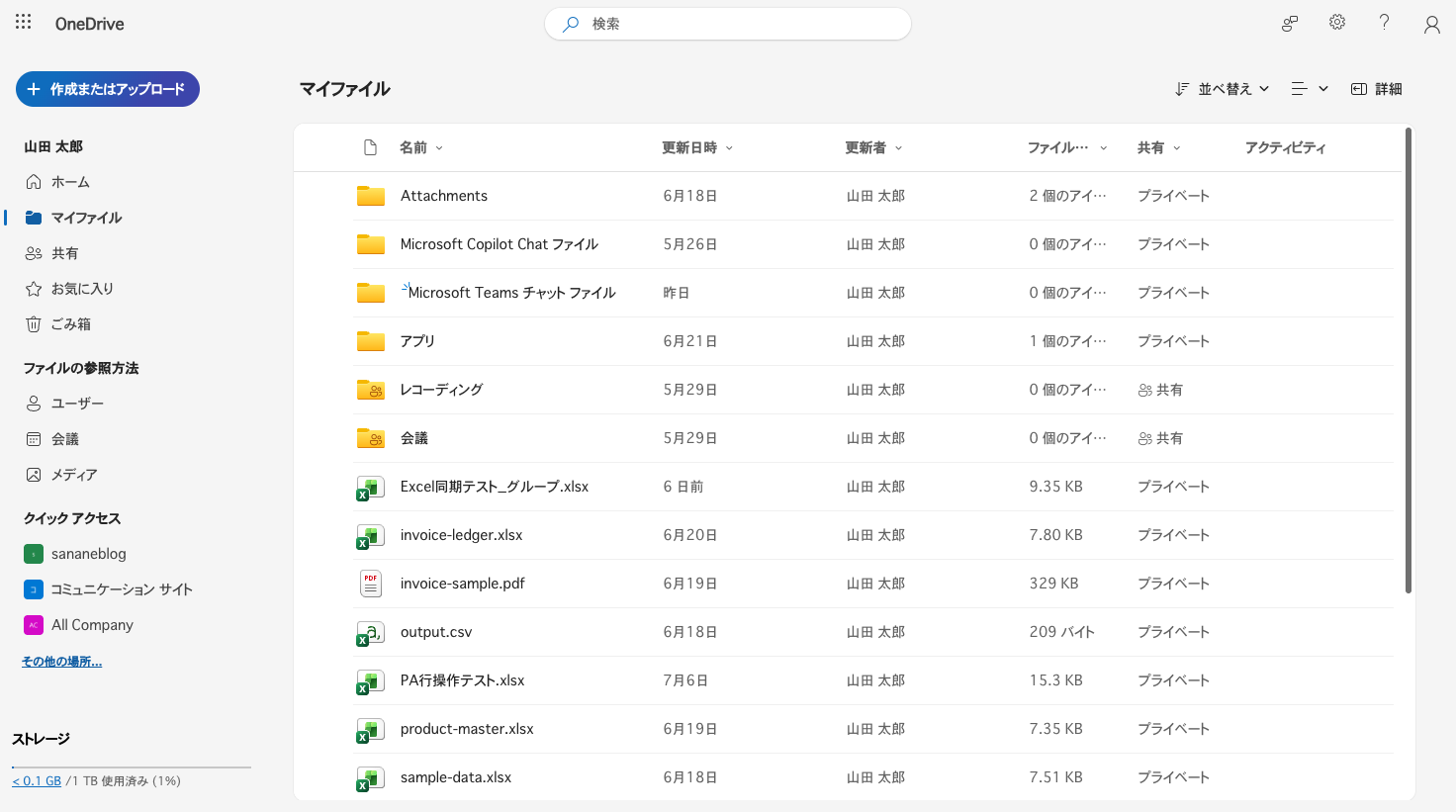Open Settings gear icon
1456x812 pixels.
coord(1337,22)
